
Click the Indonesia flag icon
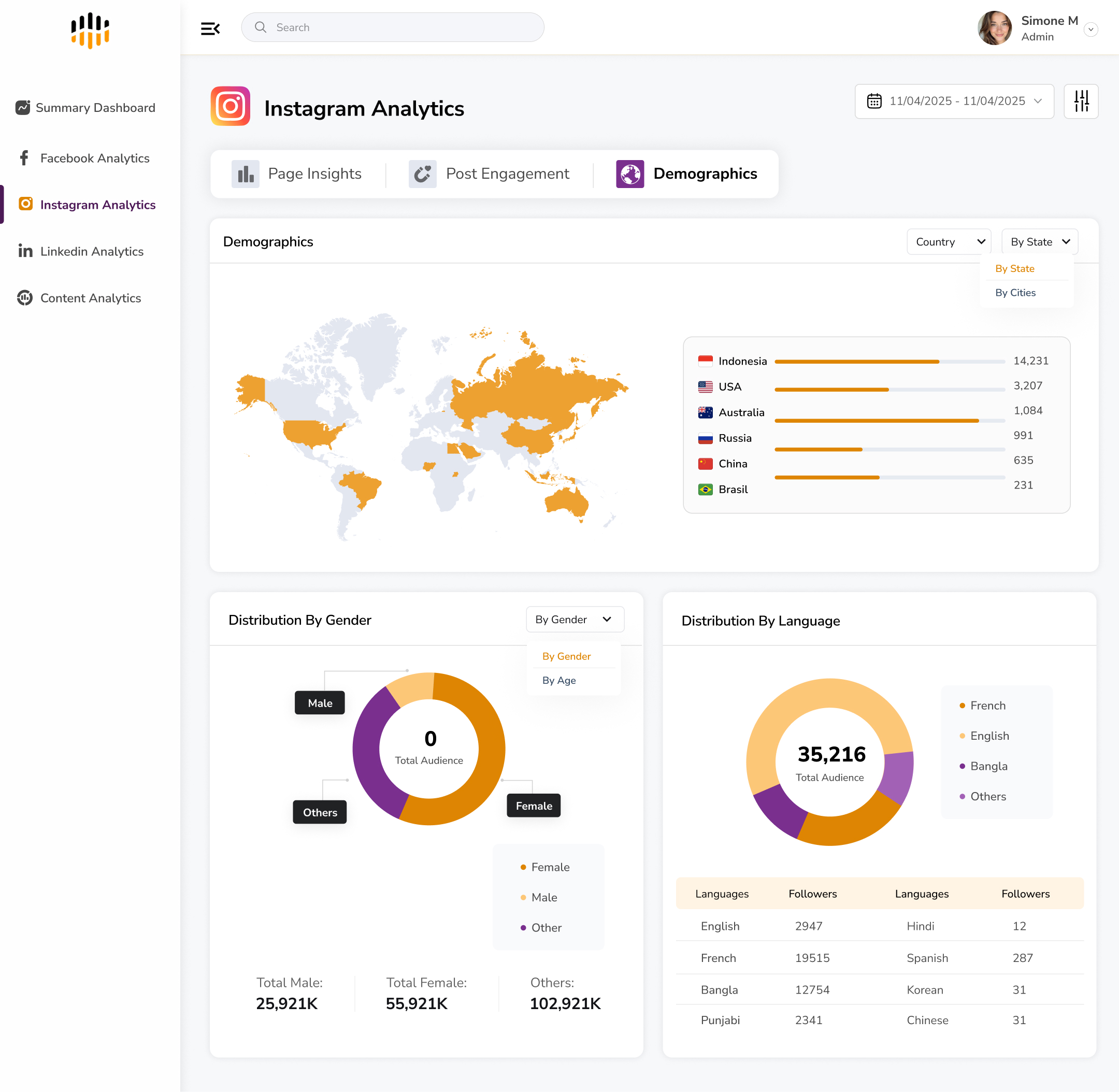[x=706, y=361]
